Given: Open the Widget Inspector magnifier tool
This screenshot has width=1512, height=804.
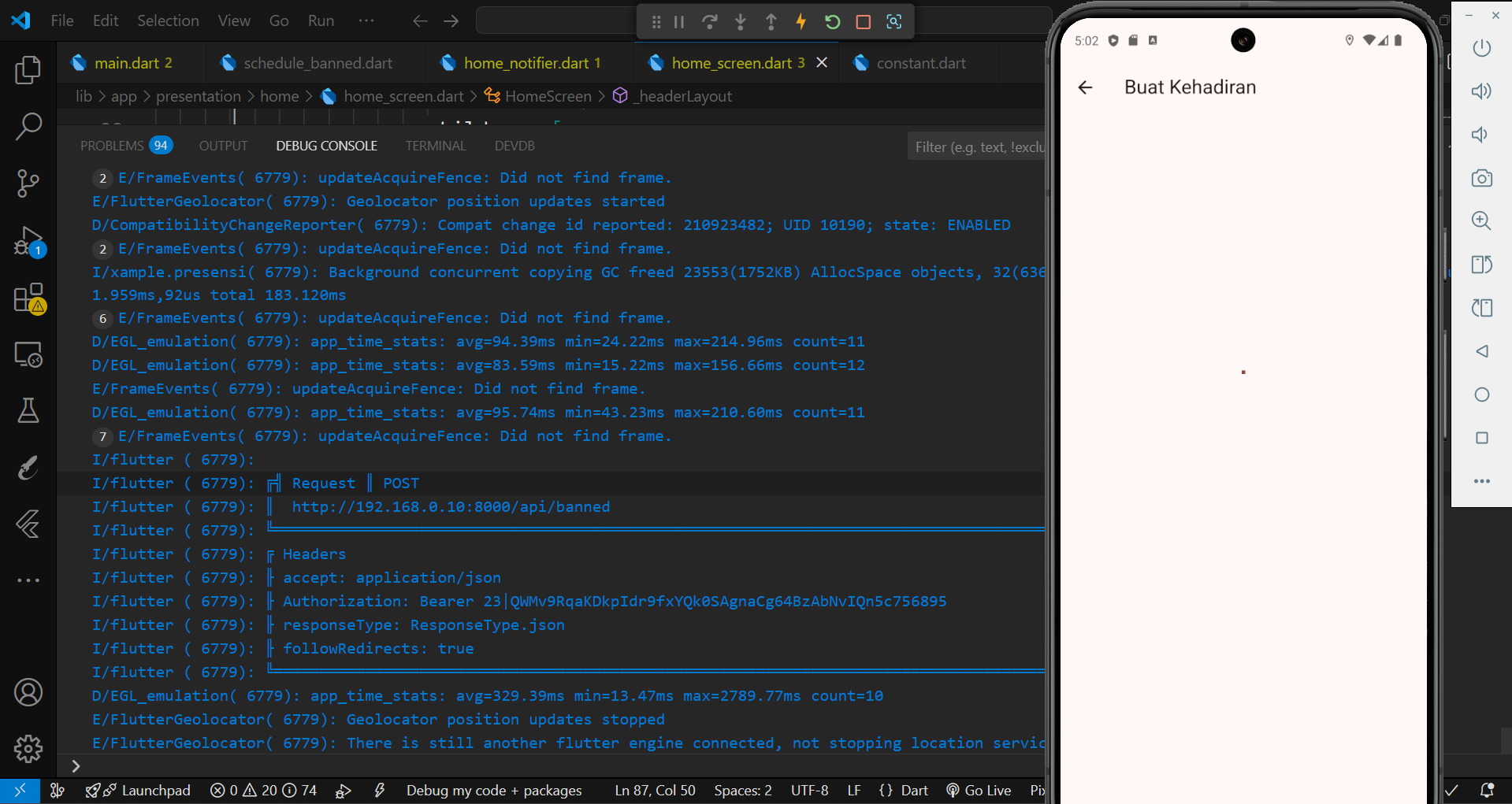Looking at the screenshot, I should coord(893,21).
